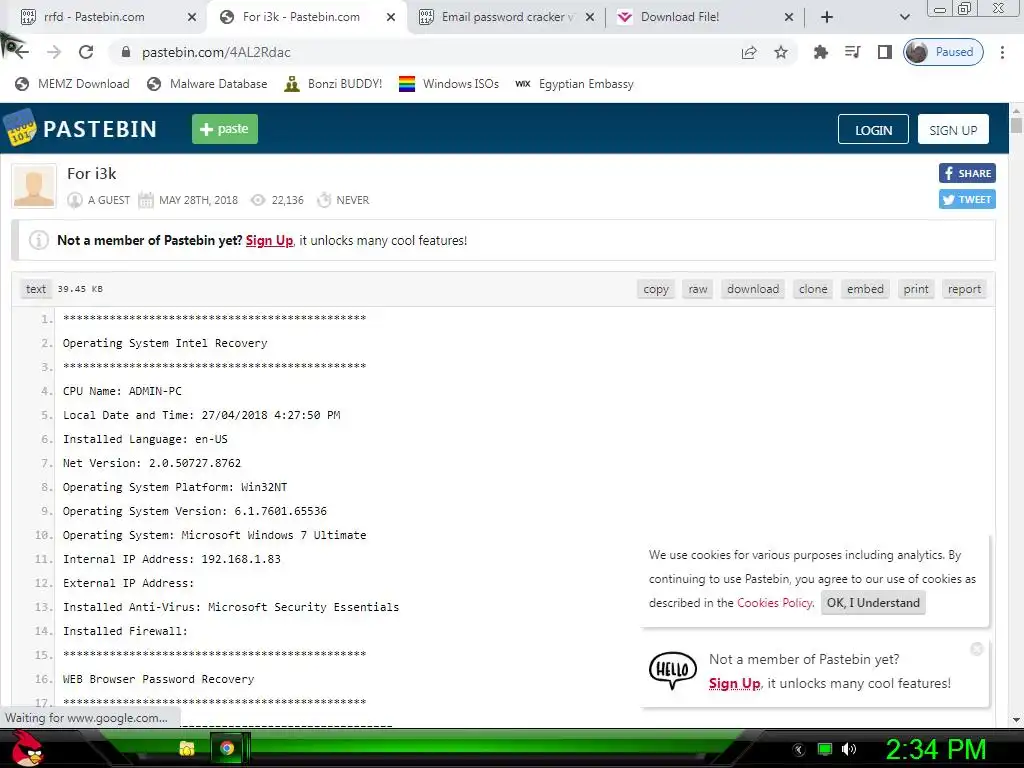Dismiss the Hello sign-up popup
The height and width of the screenshot is (768, 1024).
tap(977, 648)
